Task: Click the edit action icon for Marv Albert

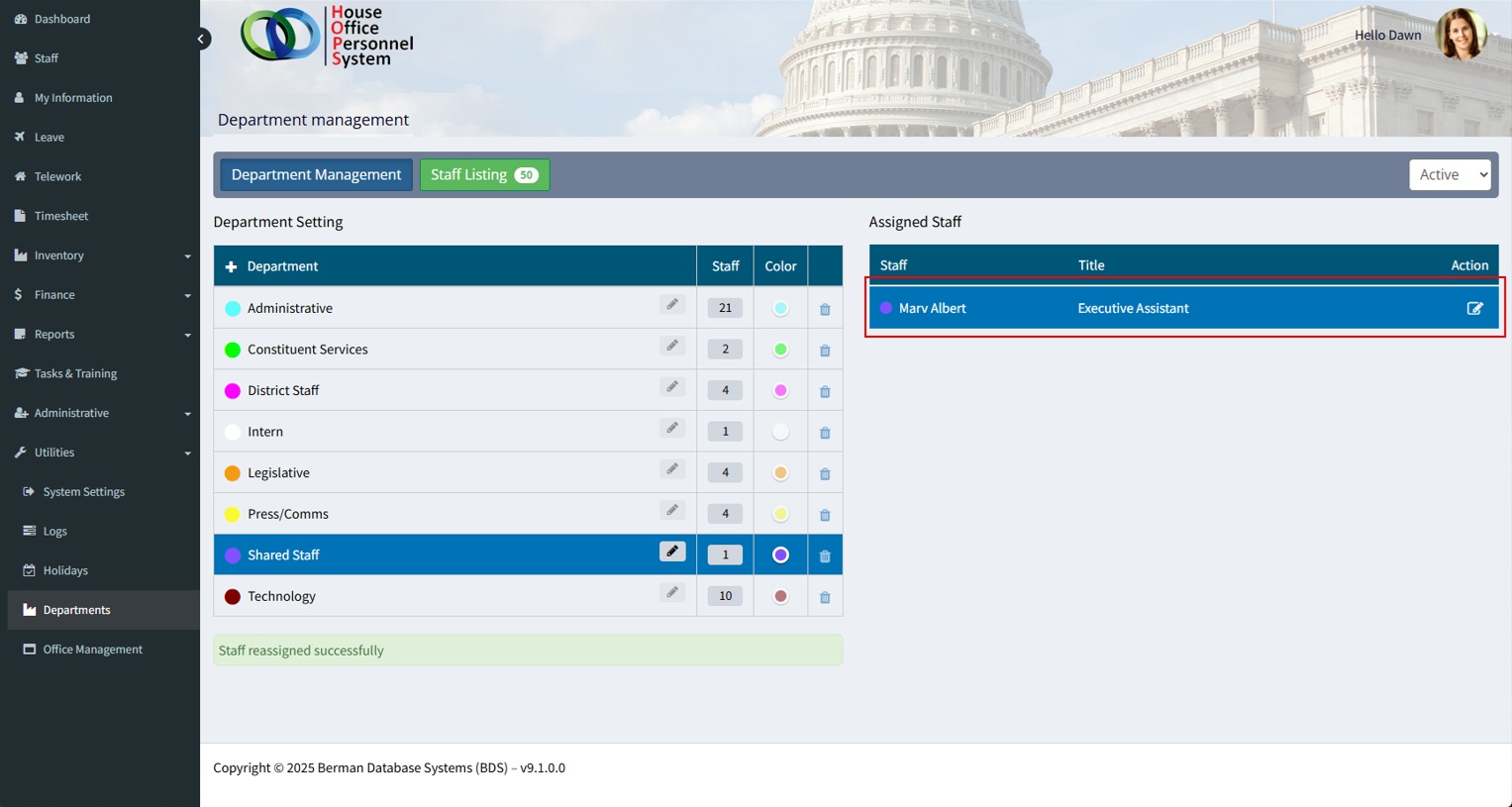Action: pos(1474,308)
